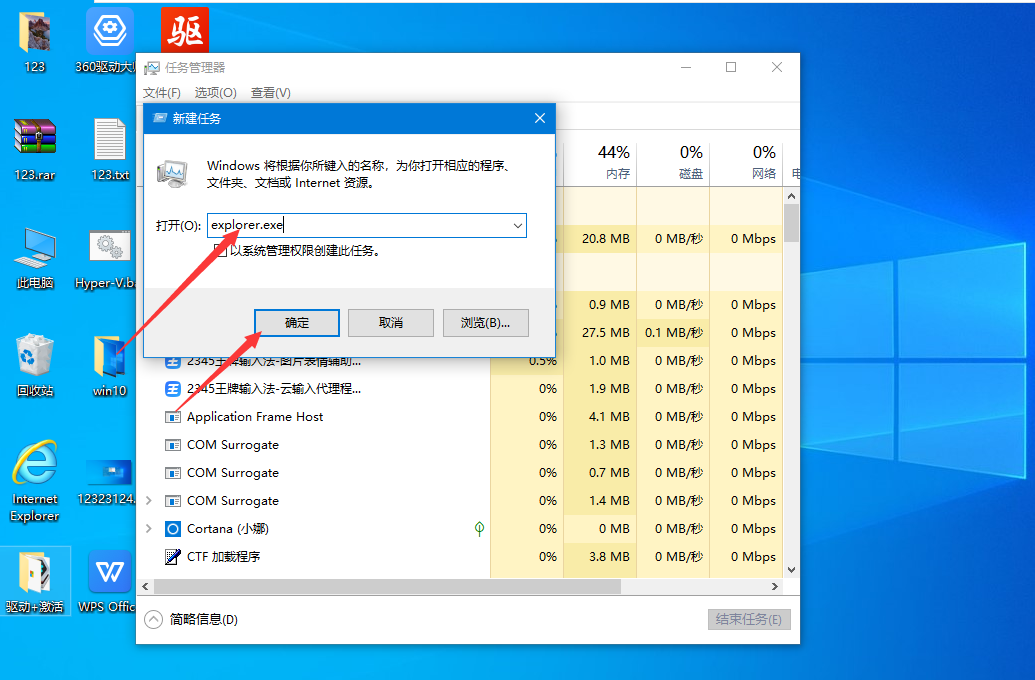Image resolution: width=1035 pixels, height=680 pixels.
Task: Click the 浏览(B)... button
Action: 485,323
